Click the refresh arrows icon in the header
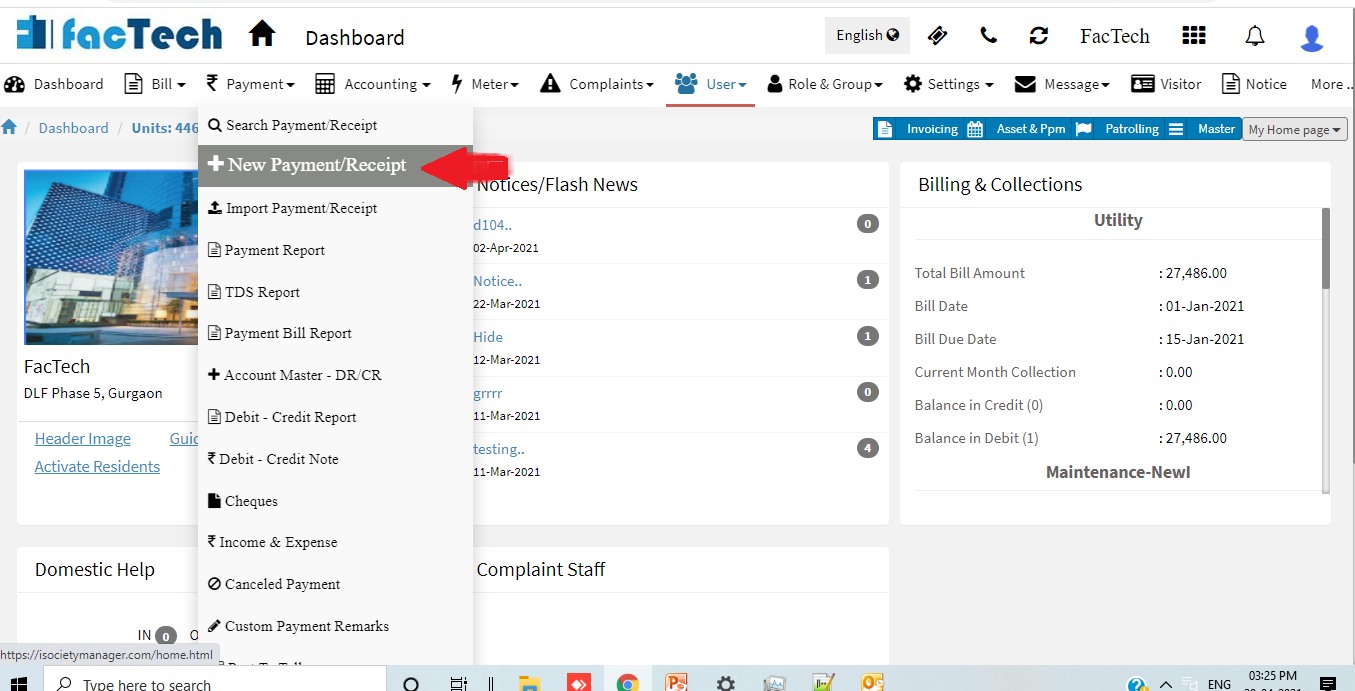This screenshot has height=691, width=1355. [x=1039, y=36]
